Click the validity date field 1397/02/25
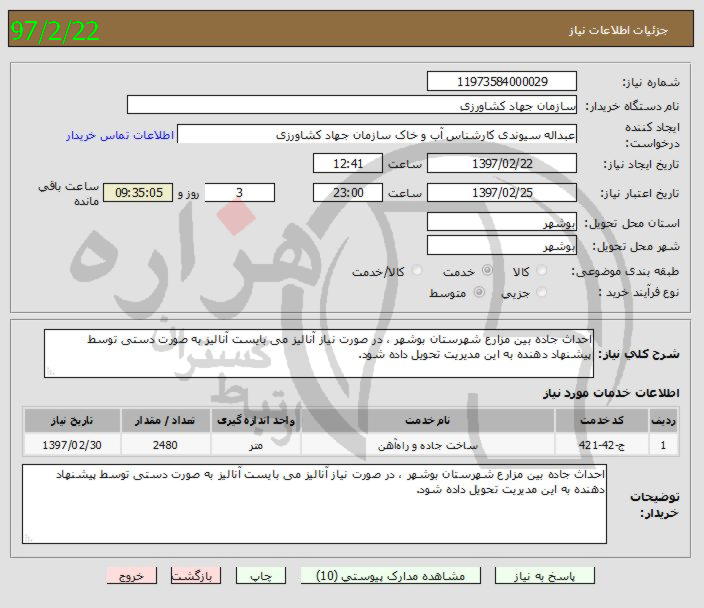Image resolution: width=704 pixels, height=608 pixels. [x=502, y=193]
